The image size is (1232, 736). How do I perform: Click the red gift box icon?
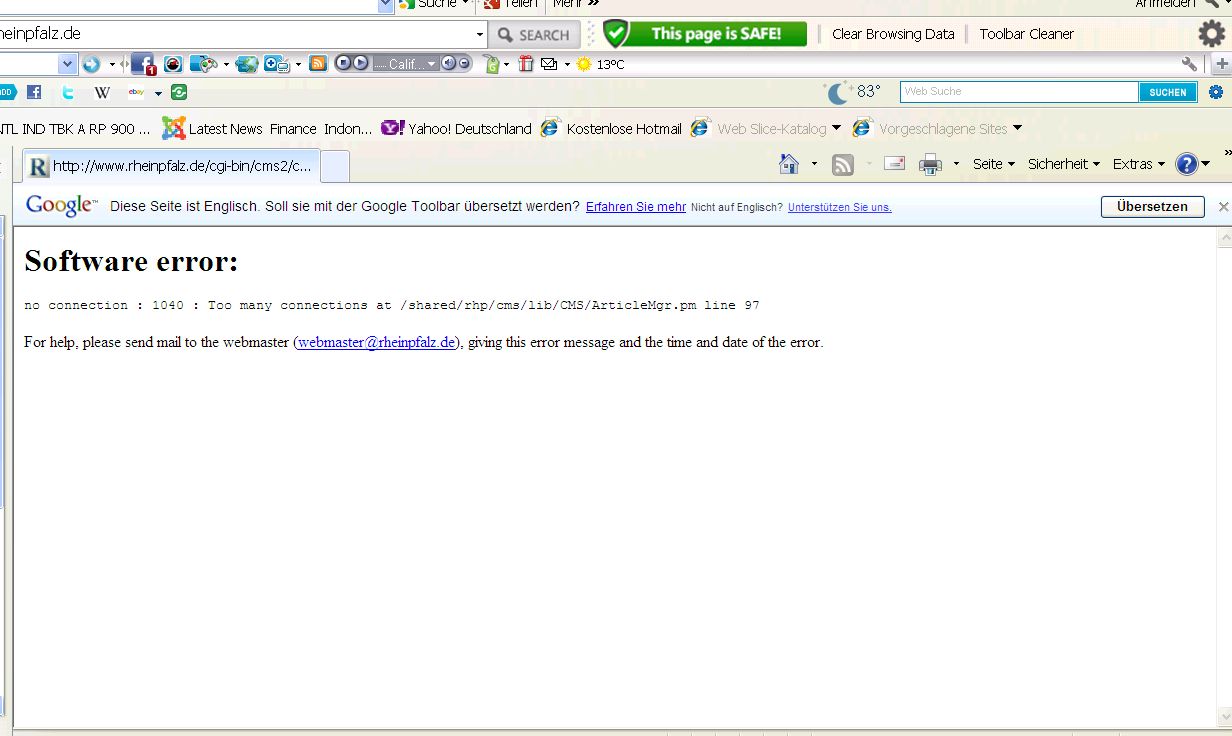[526, 64]
